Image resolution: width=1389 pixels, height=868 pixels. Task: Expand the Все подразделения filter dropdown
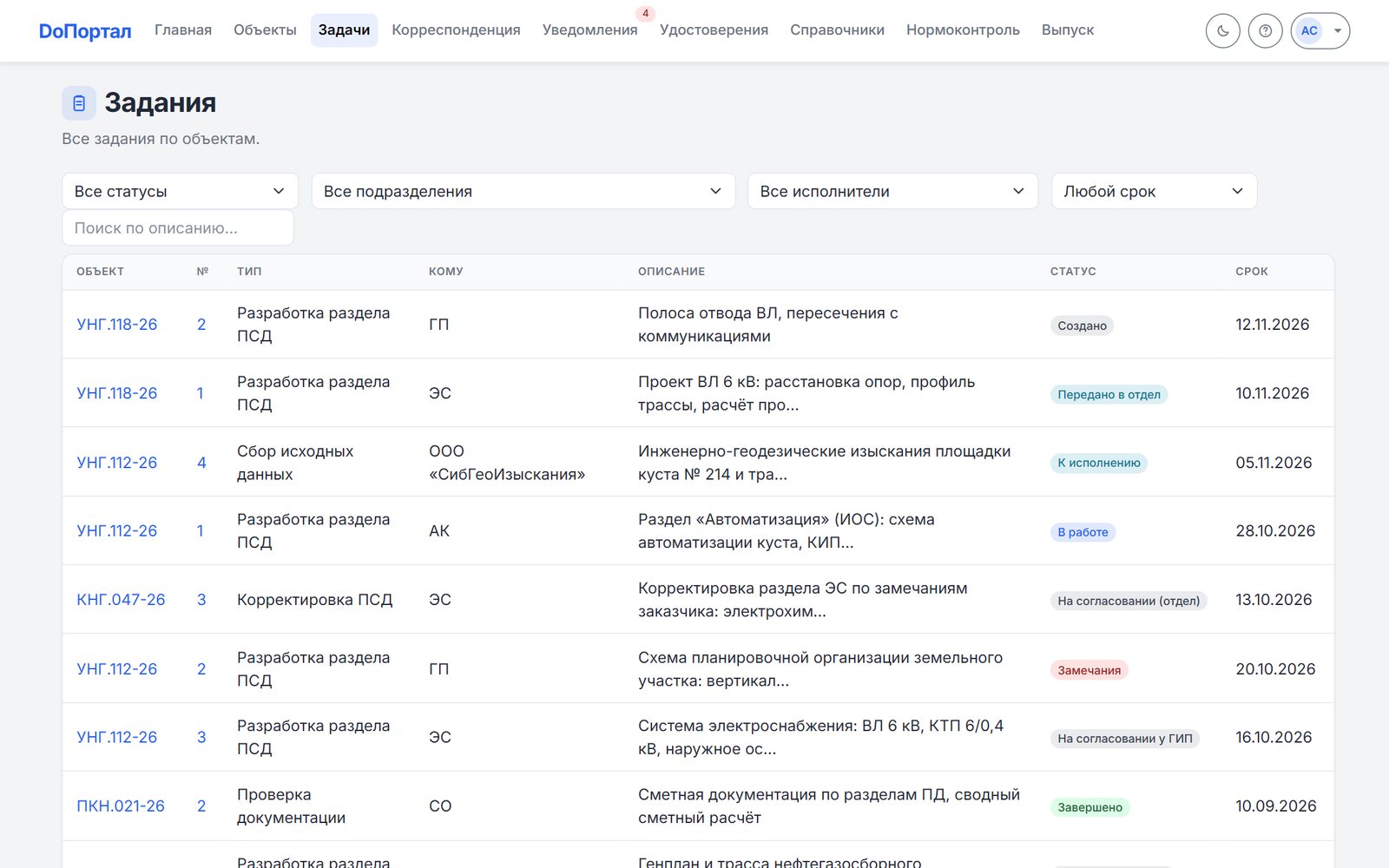523,191
